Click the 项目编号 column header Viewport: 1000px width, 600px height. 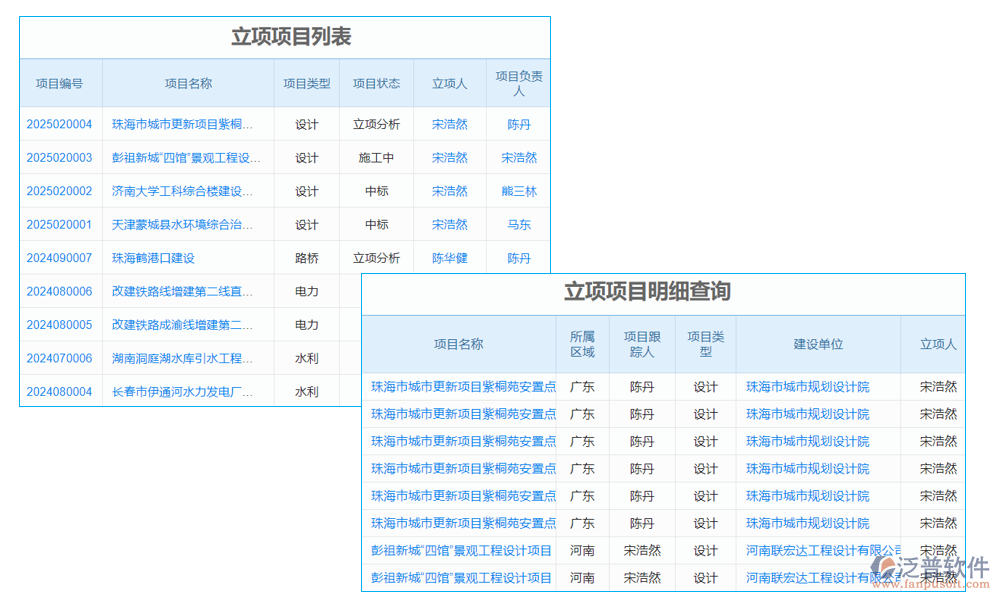pos(61,84)
